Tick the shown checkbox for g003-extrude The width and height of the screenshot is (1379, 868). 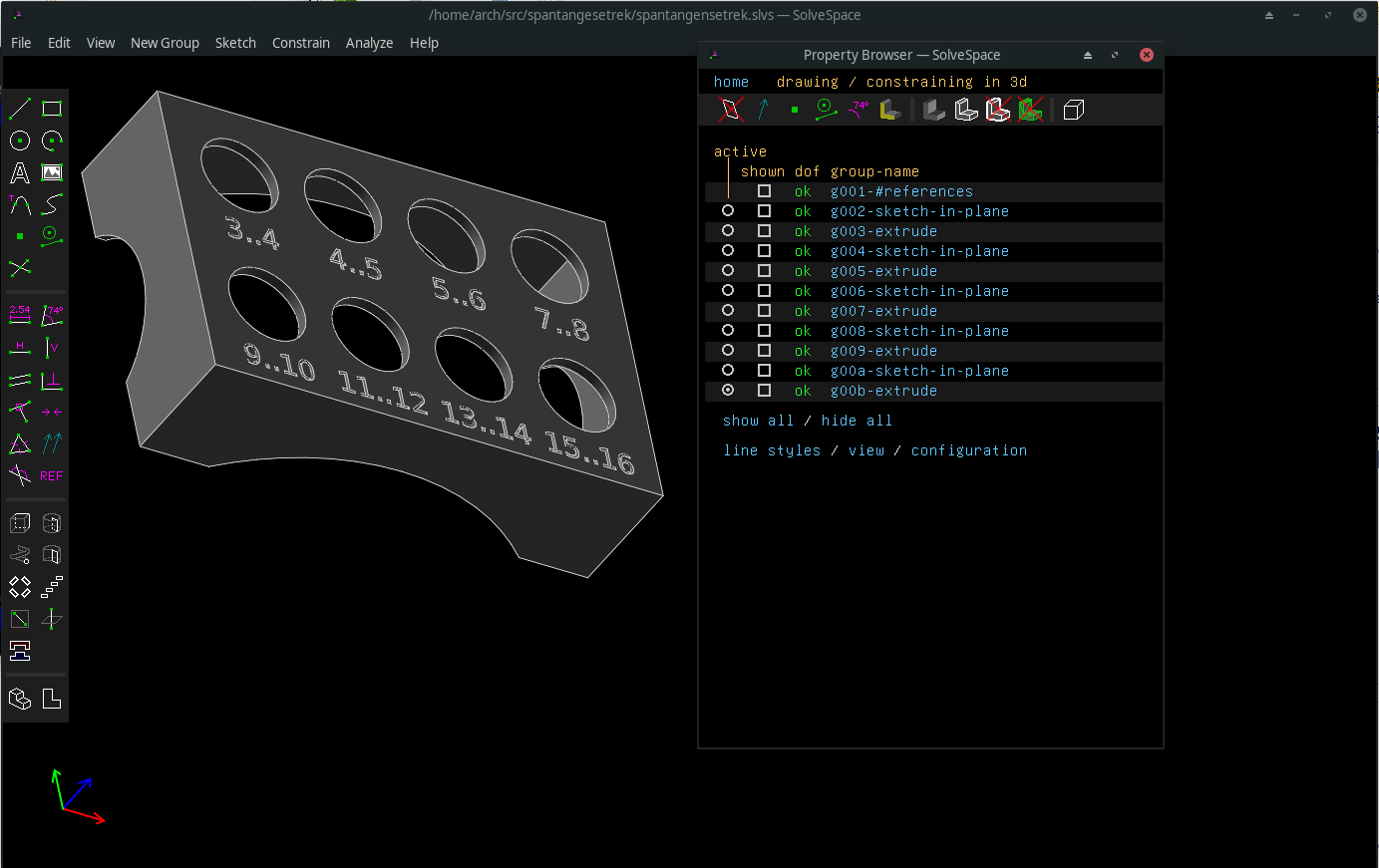764,231
